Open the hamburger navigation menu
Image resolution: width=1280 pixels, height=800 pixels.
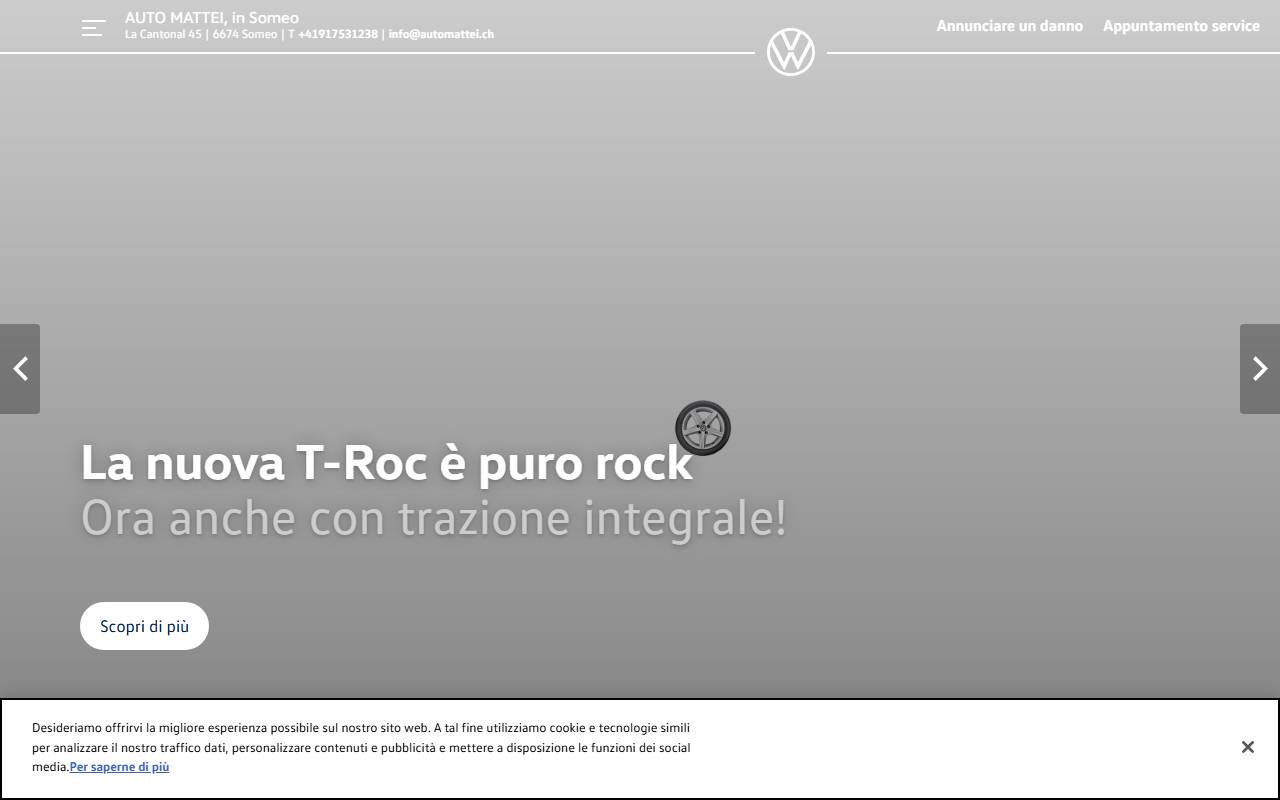(x=93, y=28)
